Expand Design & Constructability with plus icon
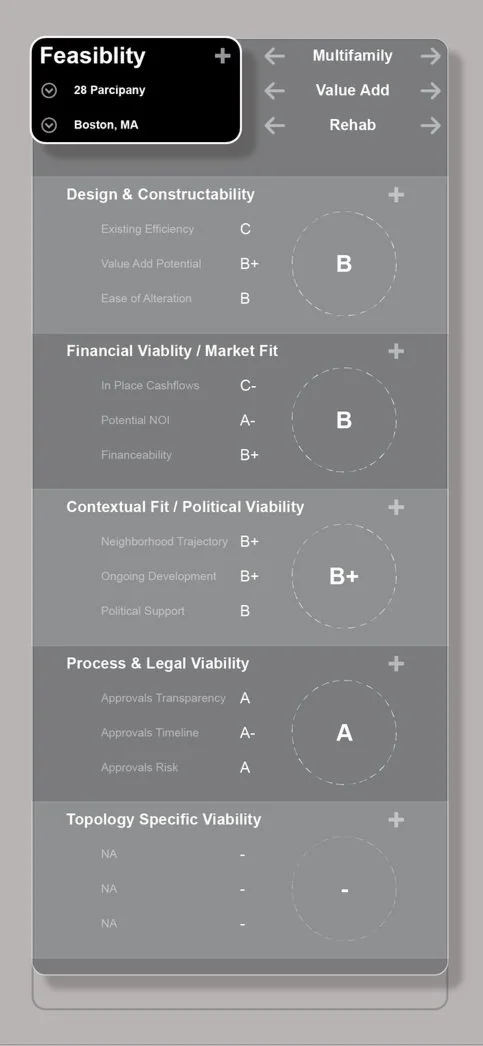Screen dimensions: 483x1046 pyautogui.click(x=396, y=195)
